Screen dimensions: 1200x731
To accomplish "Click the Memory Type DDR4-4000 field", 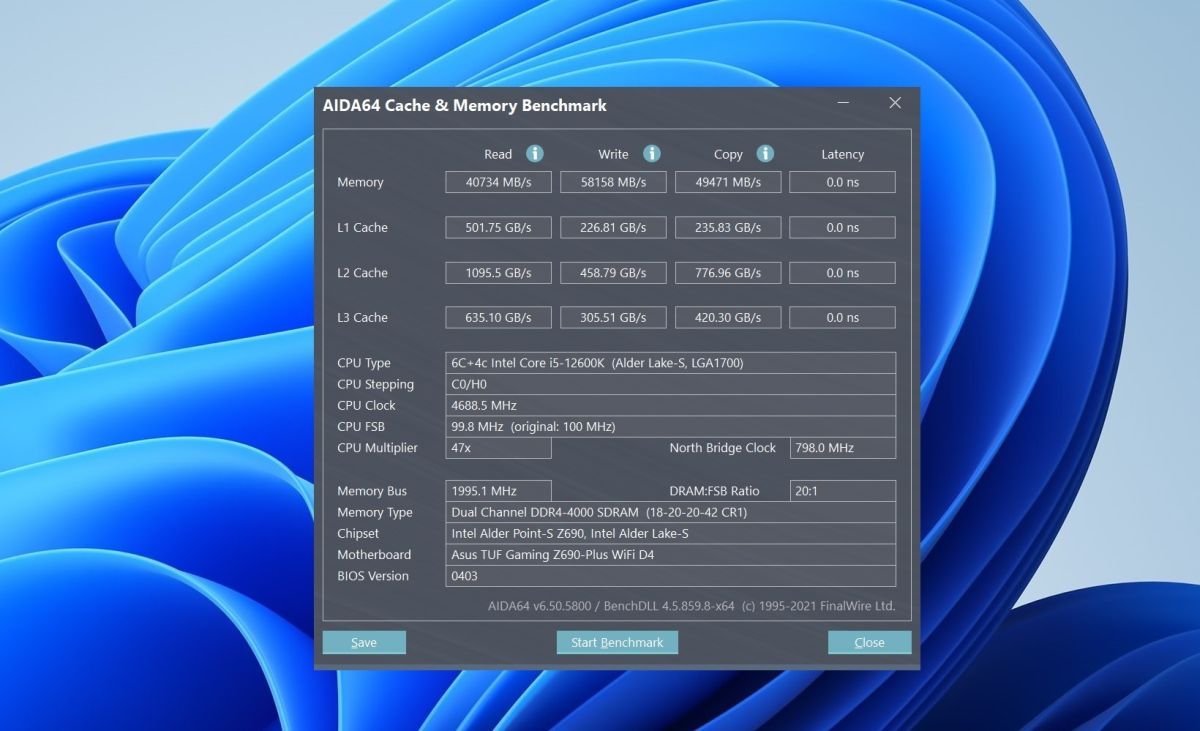I will [670, 512].
